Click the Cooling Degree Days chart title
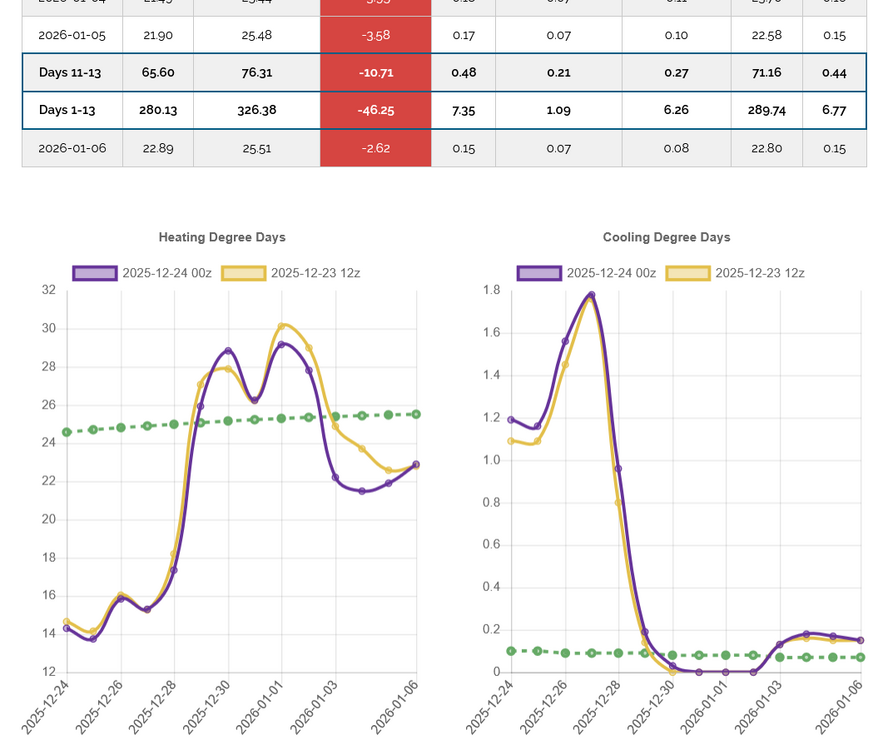The image size is (888, 750). [666, 237]
